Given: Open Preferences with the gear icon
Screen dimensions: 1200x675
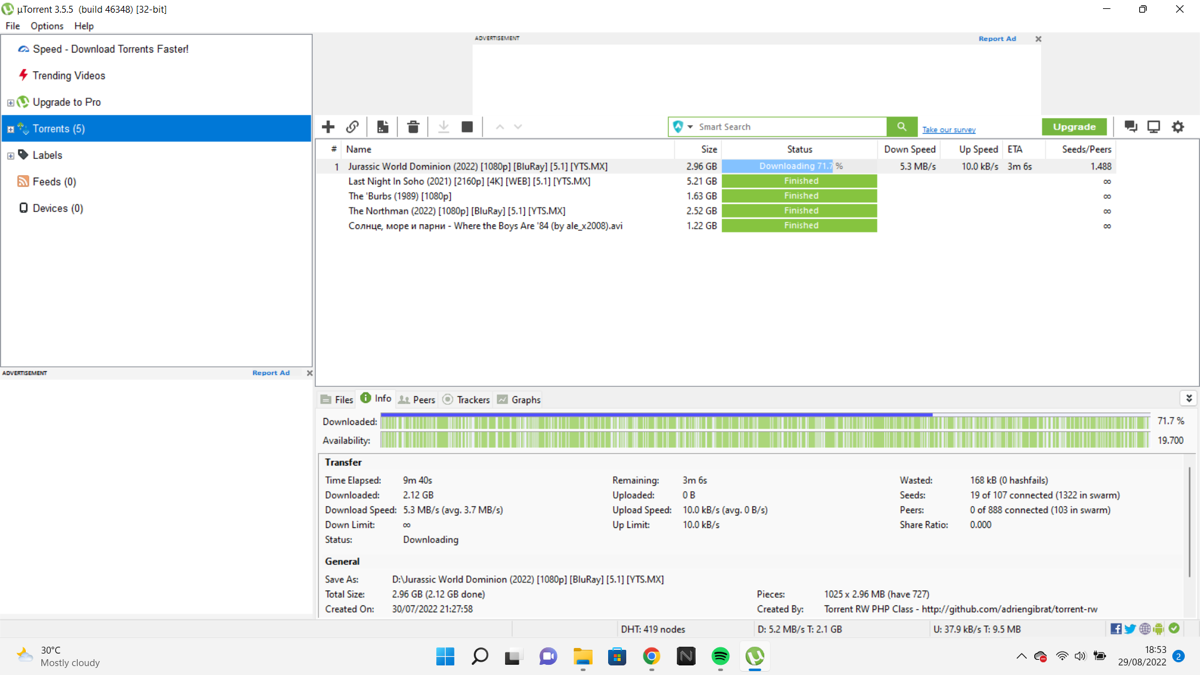Looking at the screenshot, I should tap(1178, 127).
